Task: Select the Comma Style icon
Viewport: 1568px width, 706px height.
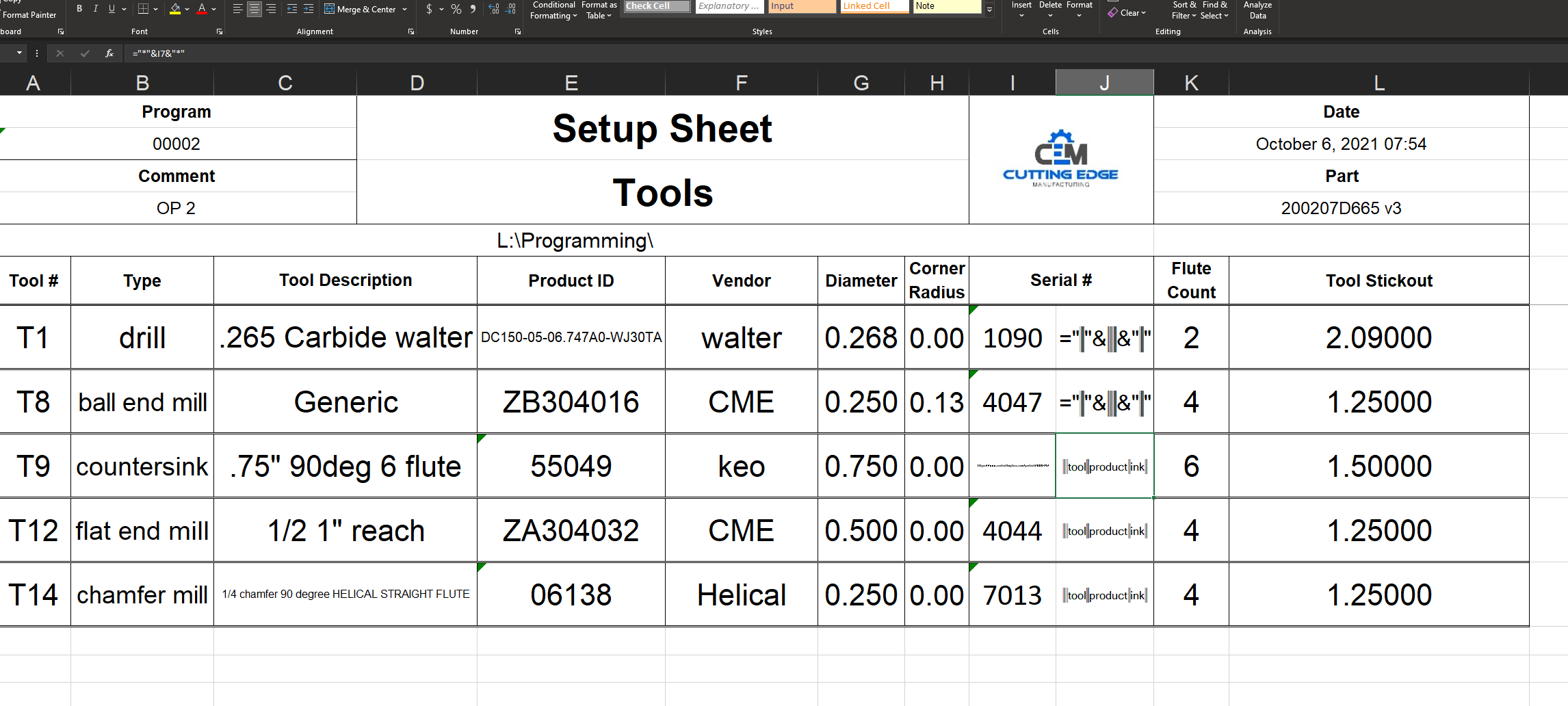Action: (473, 8)
